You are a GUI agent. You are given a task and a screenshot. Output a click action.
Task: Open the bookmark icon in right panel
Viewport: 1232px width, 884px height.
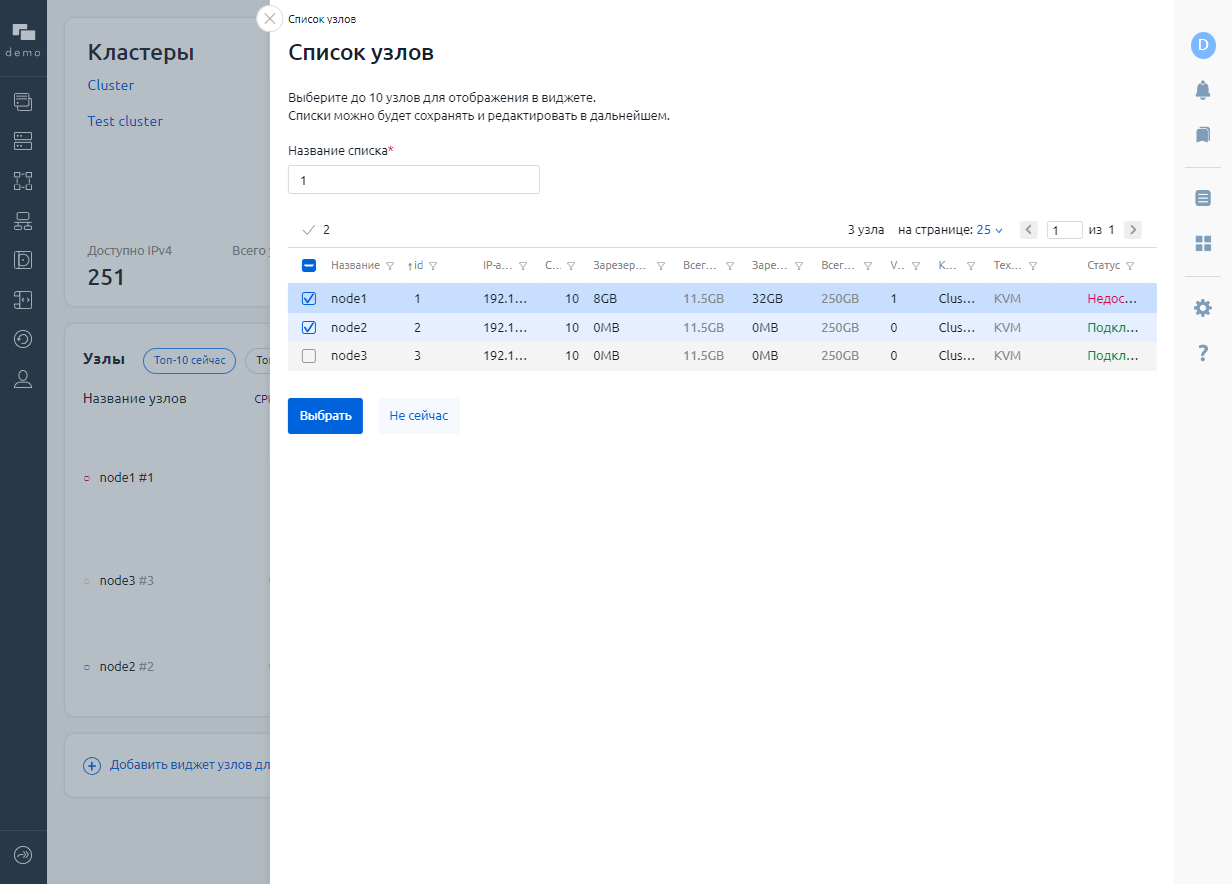pyautogui.click(x=1203, y=134)
